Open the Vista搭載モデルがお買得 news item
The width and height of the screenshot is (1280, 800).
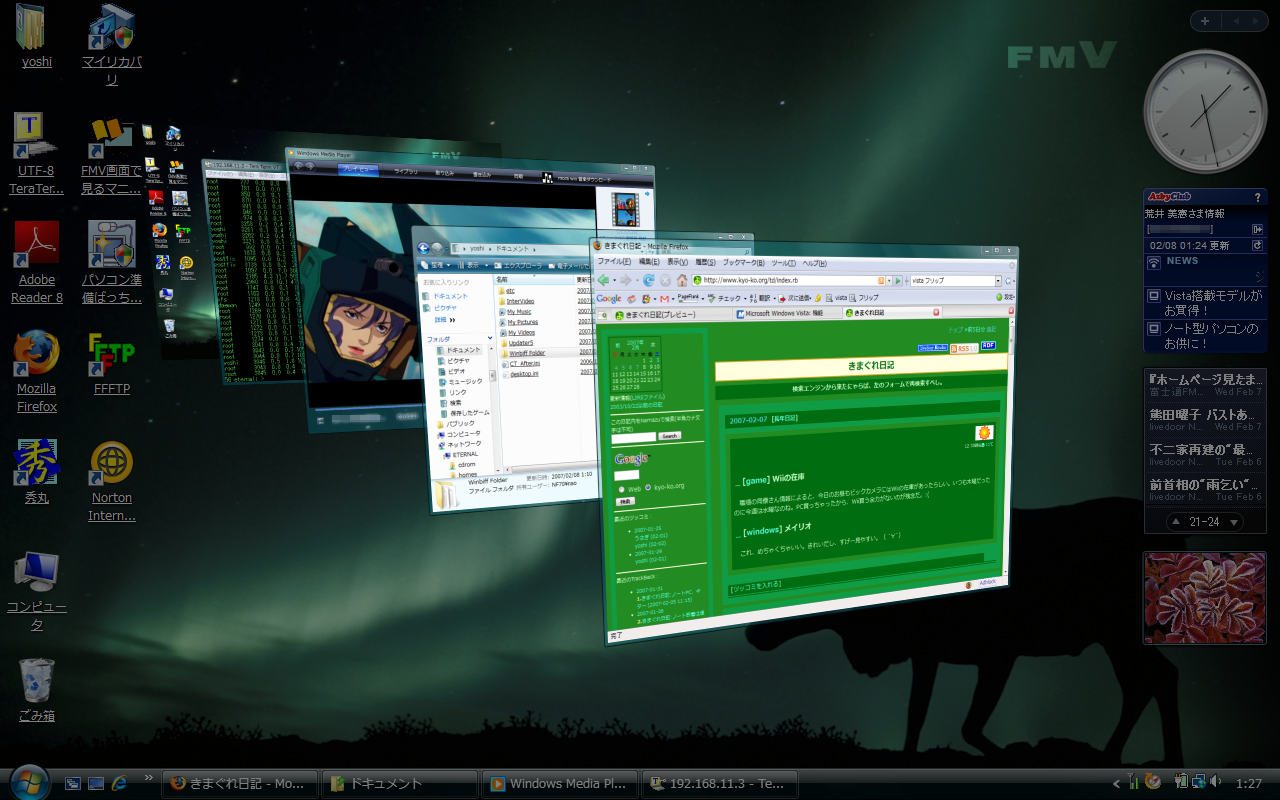tap(1204, 302)
